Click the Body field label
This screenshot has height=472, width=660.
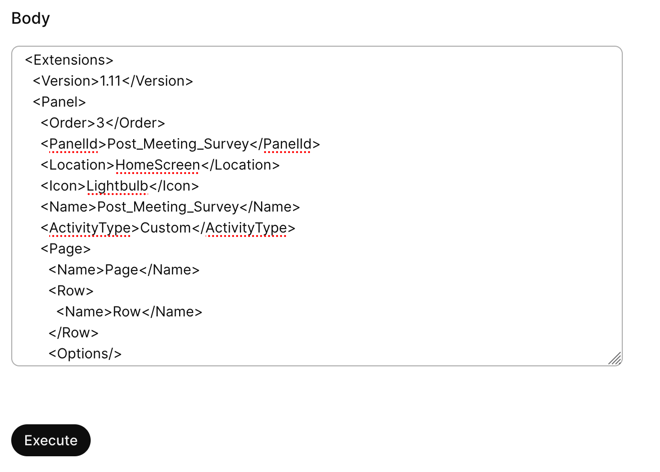[30, 18]
